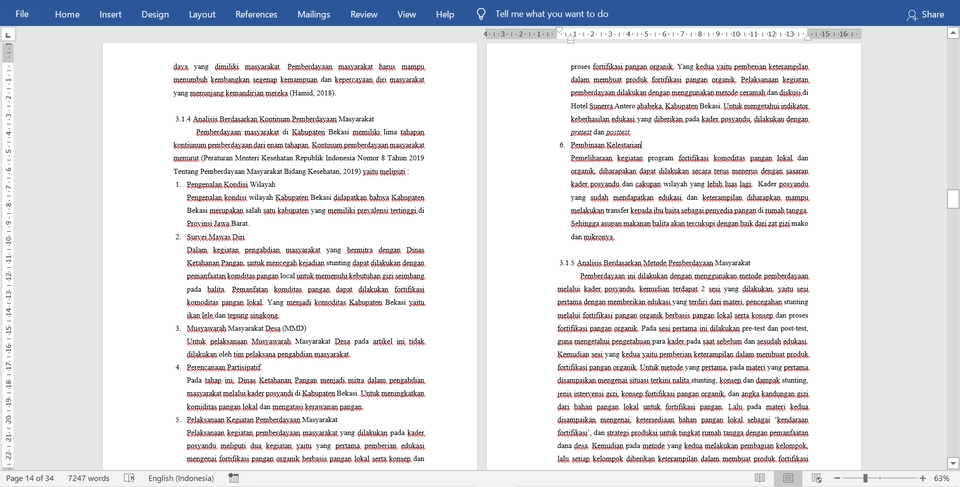The height and width of the screenshot is (487, 960).
Task: Switch to Read Mode view
Action: click(x=760, y=478)
